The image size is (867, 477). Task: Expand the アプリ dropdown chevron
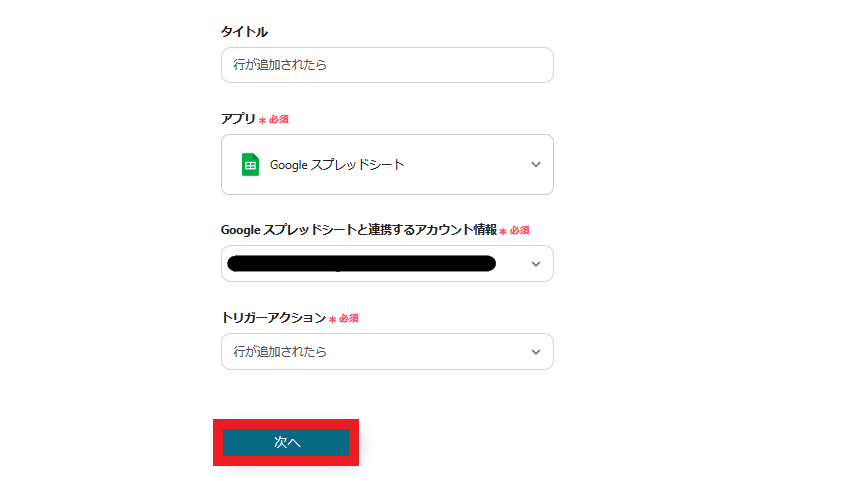click(536, 165)
